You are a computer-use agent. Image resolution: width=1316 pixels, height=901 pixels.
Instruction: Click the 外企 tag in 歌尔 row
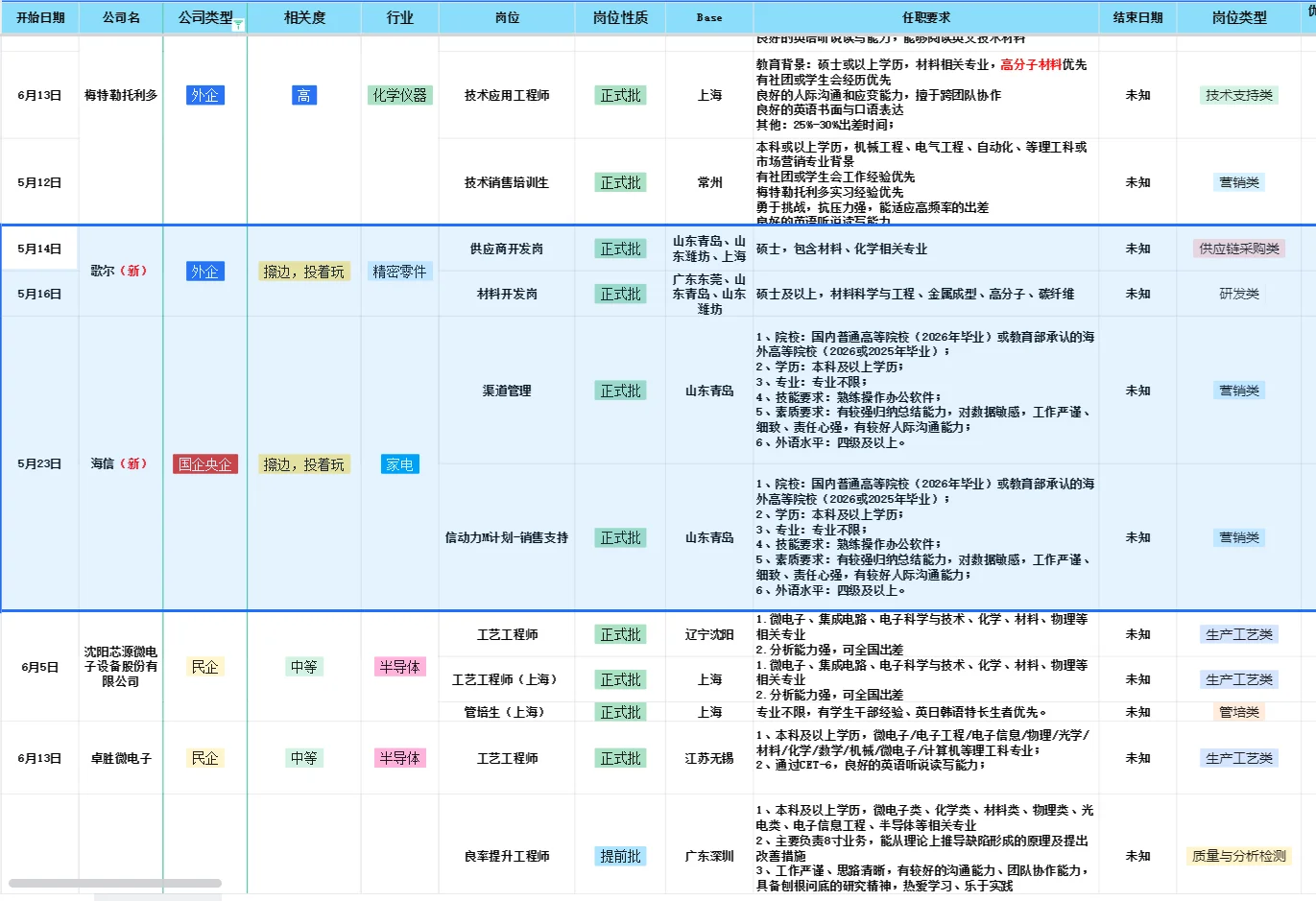205,272
